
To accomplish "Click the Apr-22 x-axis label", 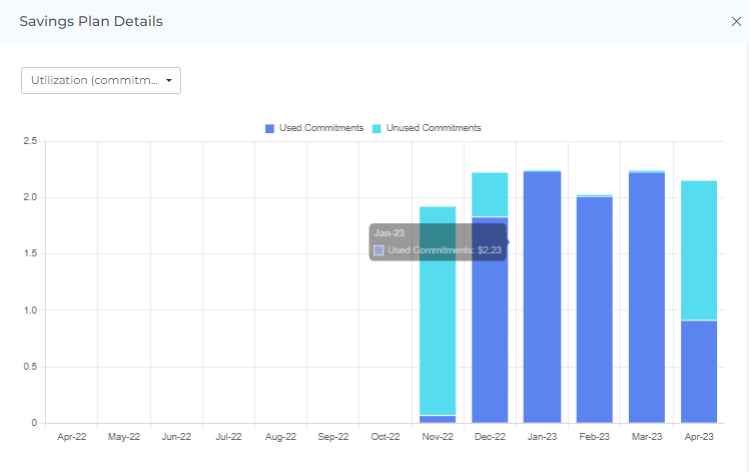I will tap(71, 437).
